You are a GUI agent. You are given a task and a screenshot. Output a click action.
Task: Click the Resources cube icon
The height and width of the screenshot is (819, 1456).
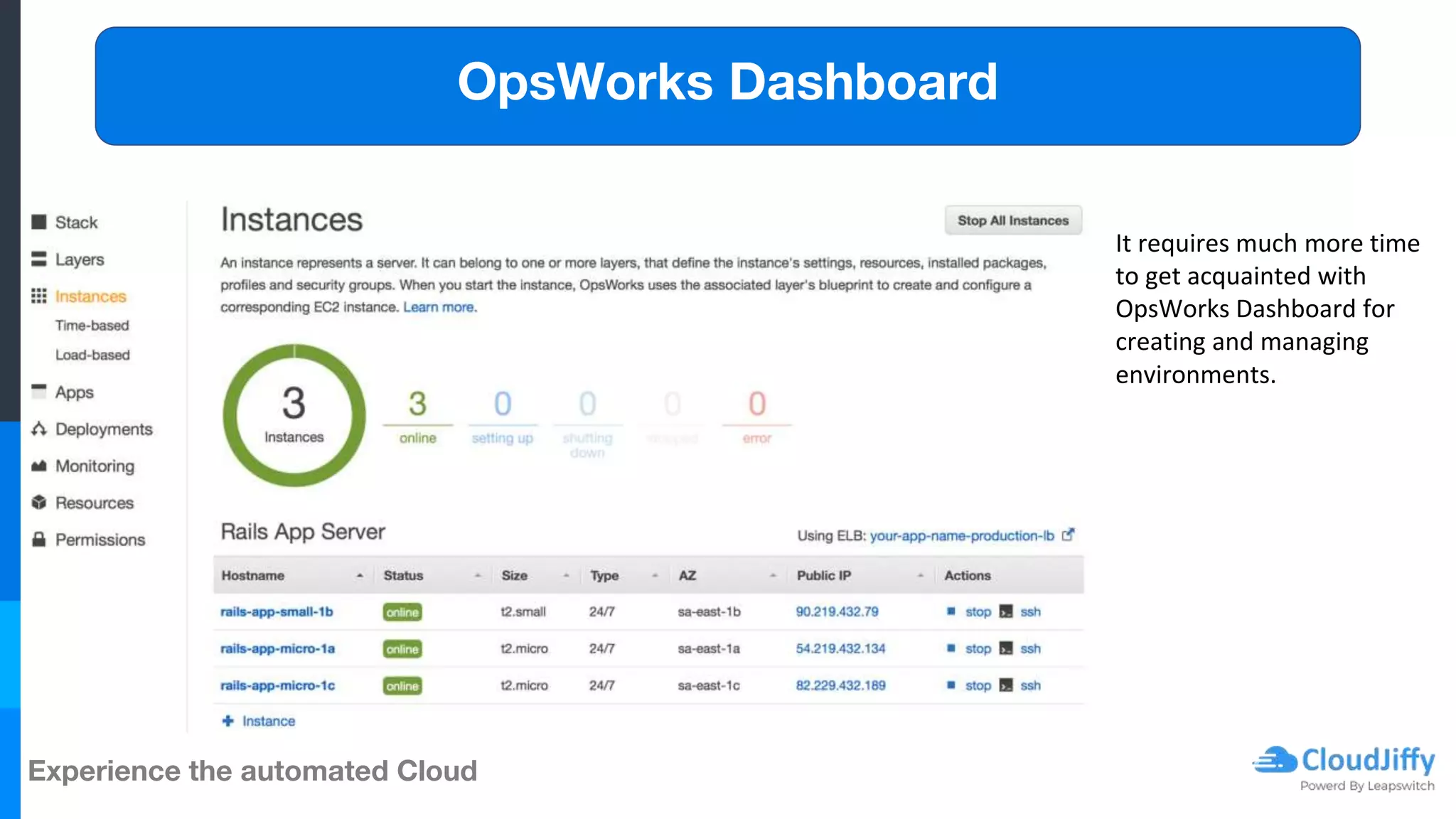click(39, 503)
